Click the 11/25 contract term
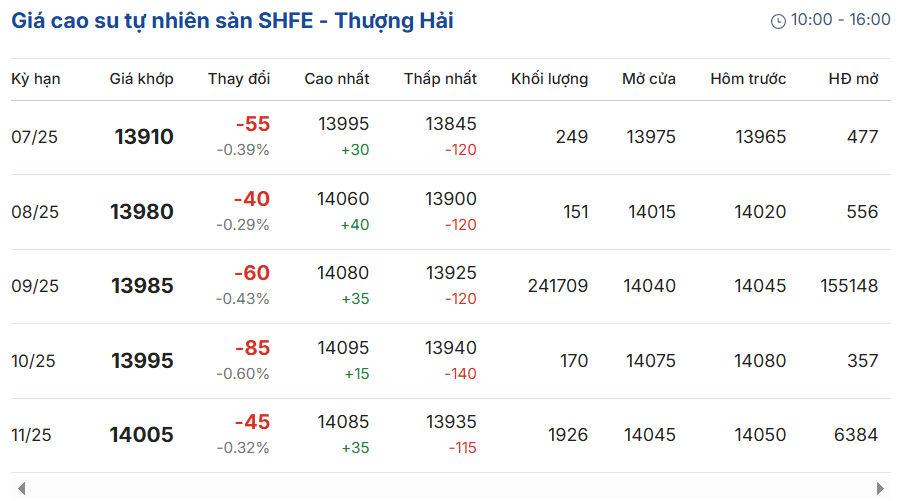This screenshot has height=501, width=905. click(31, 435)
